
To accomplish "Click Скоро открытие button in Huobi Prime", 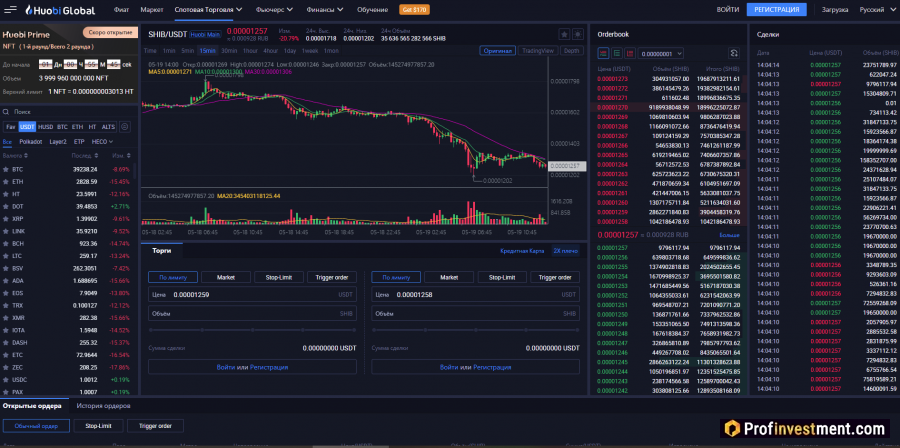I will tap(111, 33).
